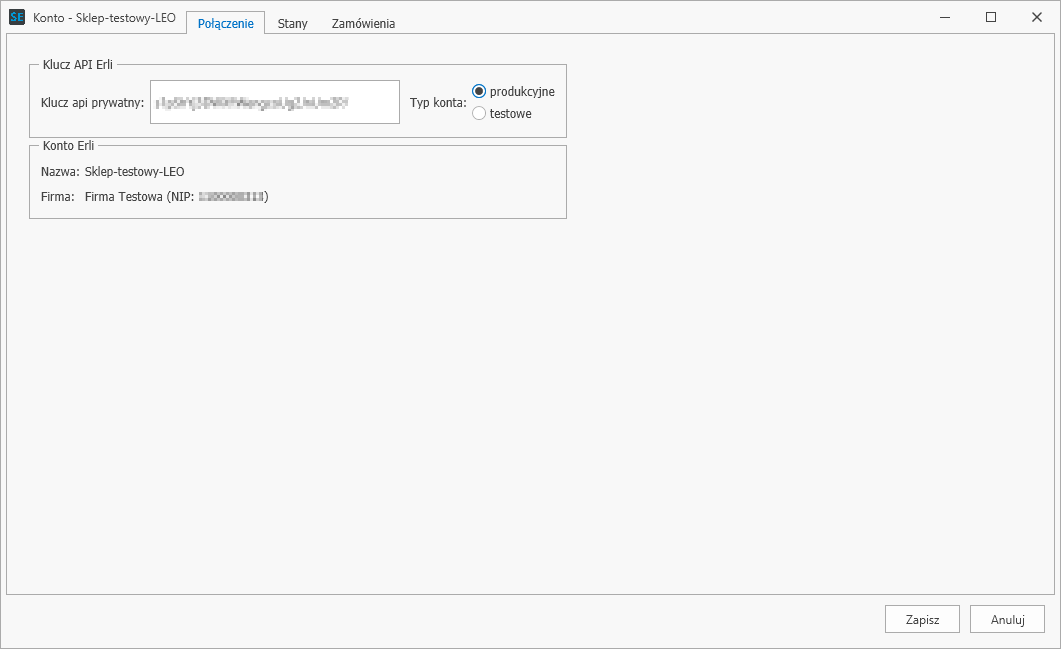Screen dimensions: 1061x649
Task: Click the SE application icon in title bar
Action: 17,18
